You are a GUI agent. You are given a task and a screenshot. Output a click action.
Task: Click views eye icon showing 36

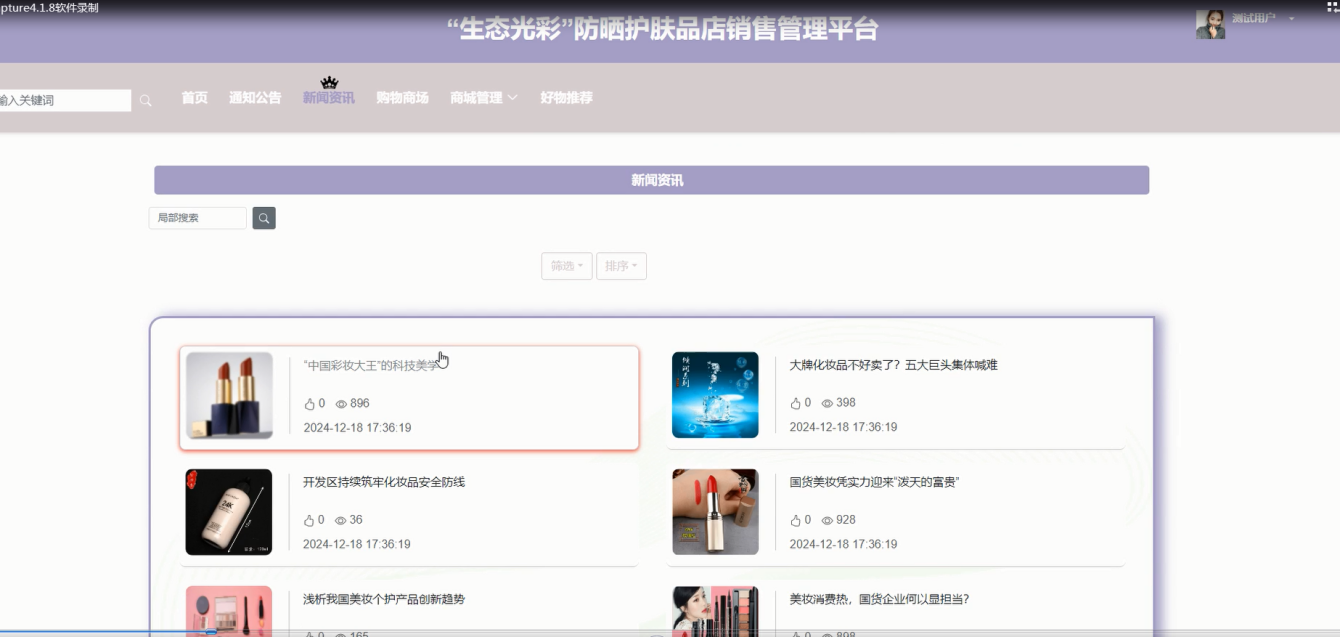tap(341, 521)
